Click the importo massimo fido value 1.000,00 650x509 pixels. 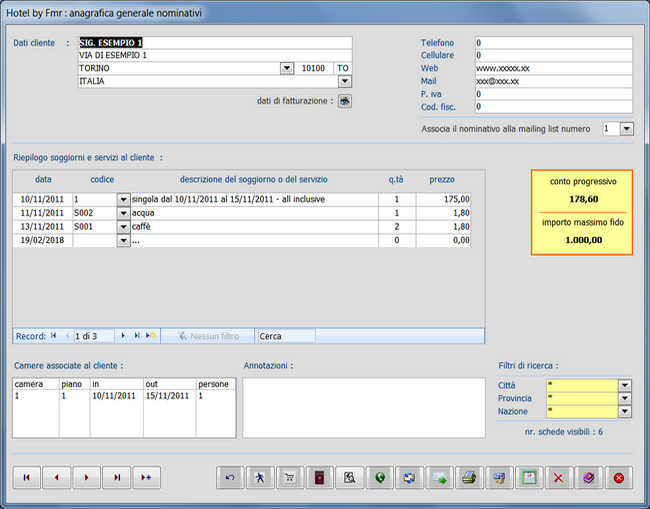click(x=583, y=240)
